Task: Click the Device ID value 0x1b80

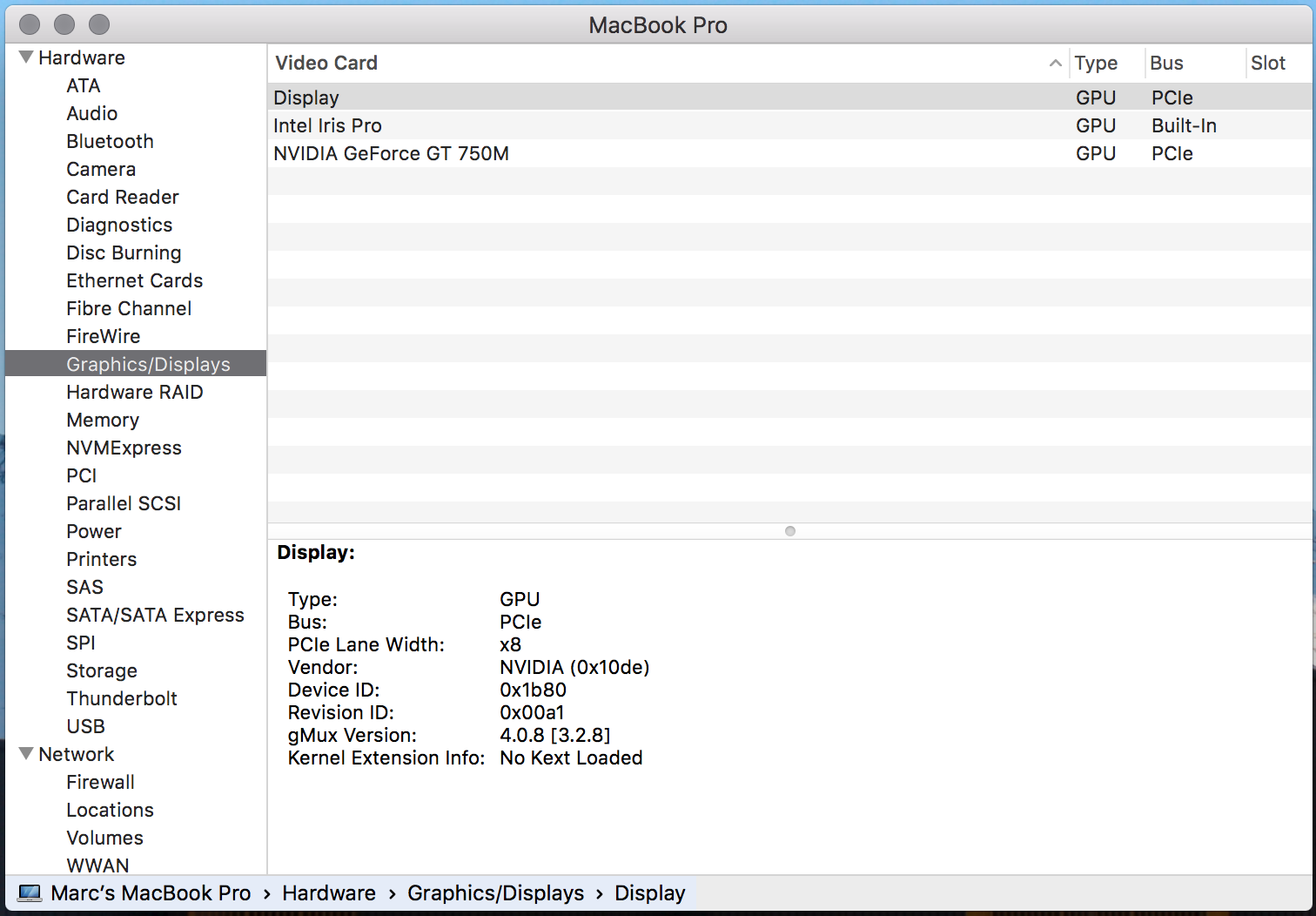Action: (x=533, y=690)
